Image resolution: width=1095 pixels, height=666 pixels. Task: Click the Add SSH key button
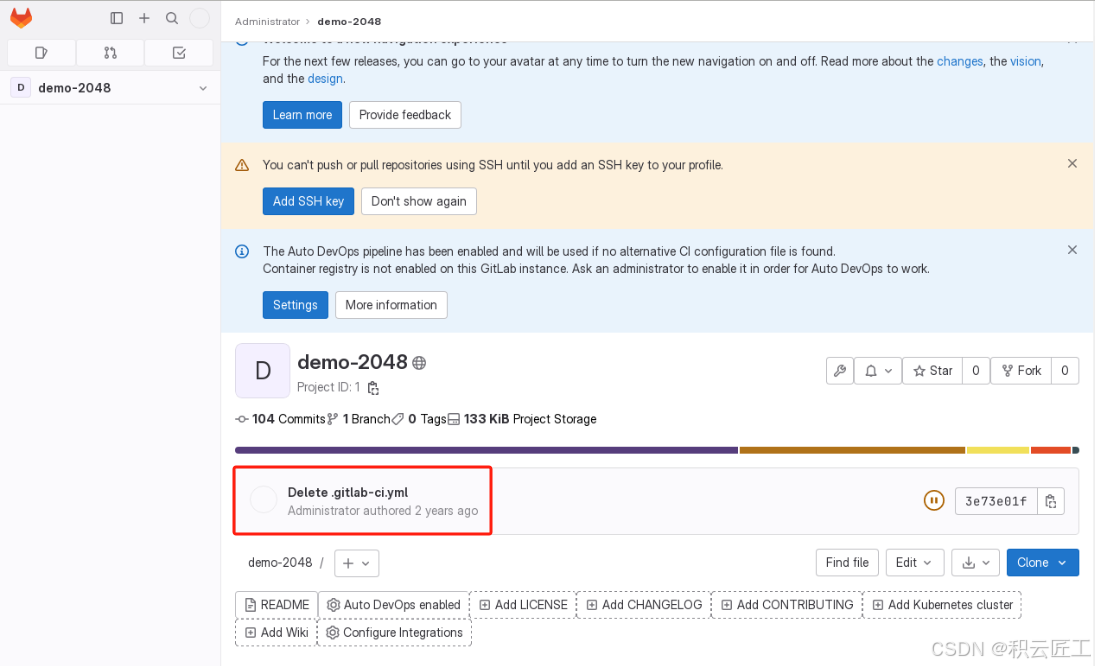click(308, 201)
